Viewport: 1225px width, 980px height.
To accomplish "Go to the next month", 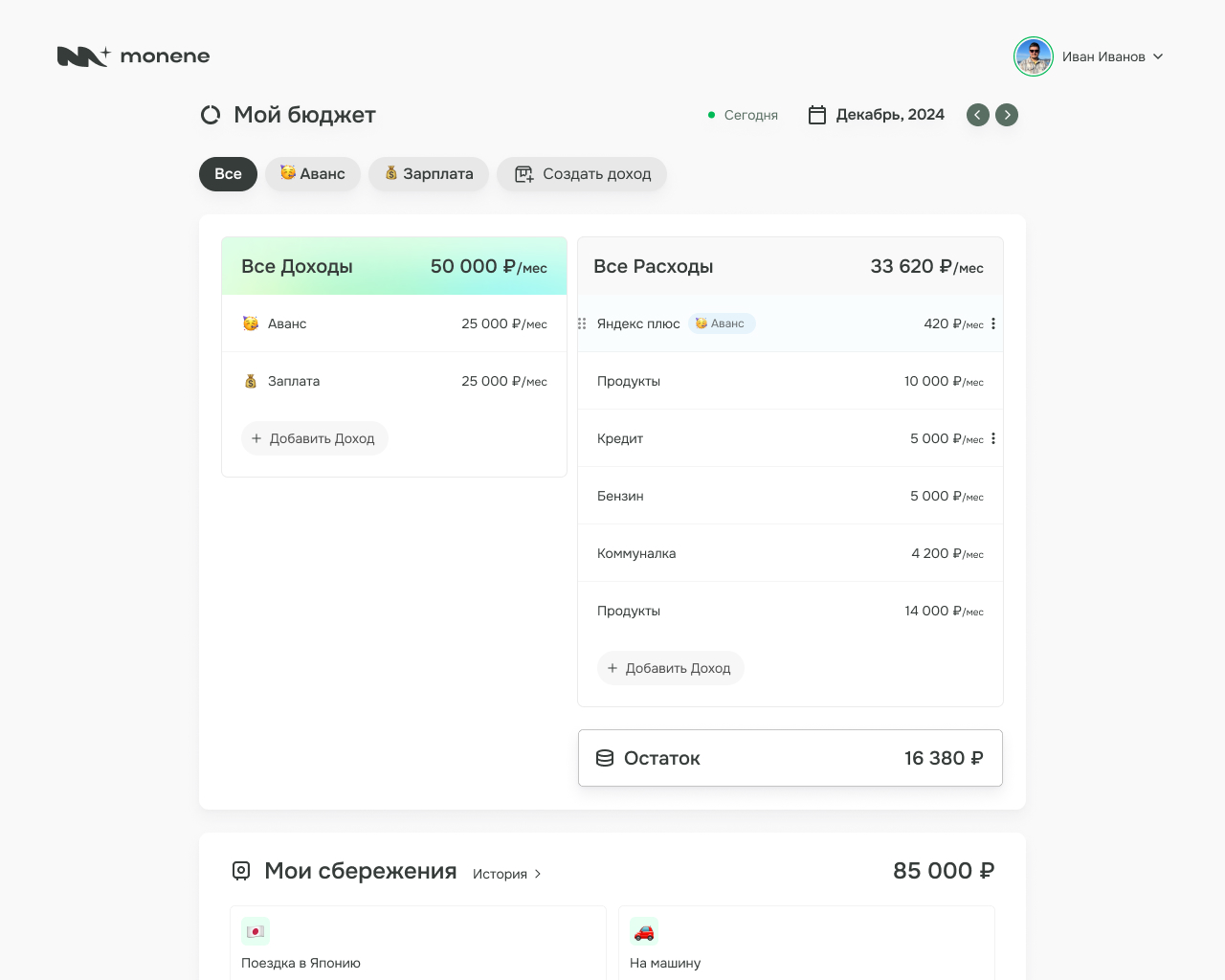I will pyautogui.click(x=1007, y=115).
